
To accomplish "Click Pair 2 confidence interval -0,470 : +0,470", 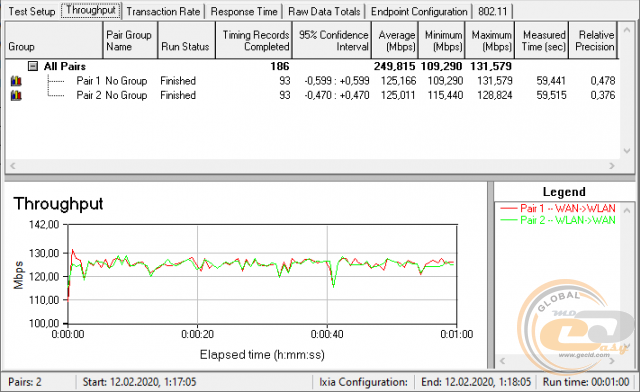I will pyautogui.click(x=337, y=96).
